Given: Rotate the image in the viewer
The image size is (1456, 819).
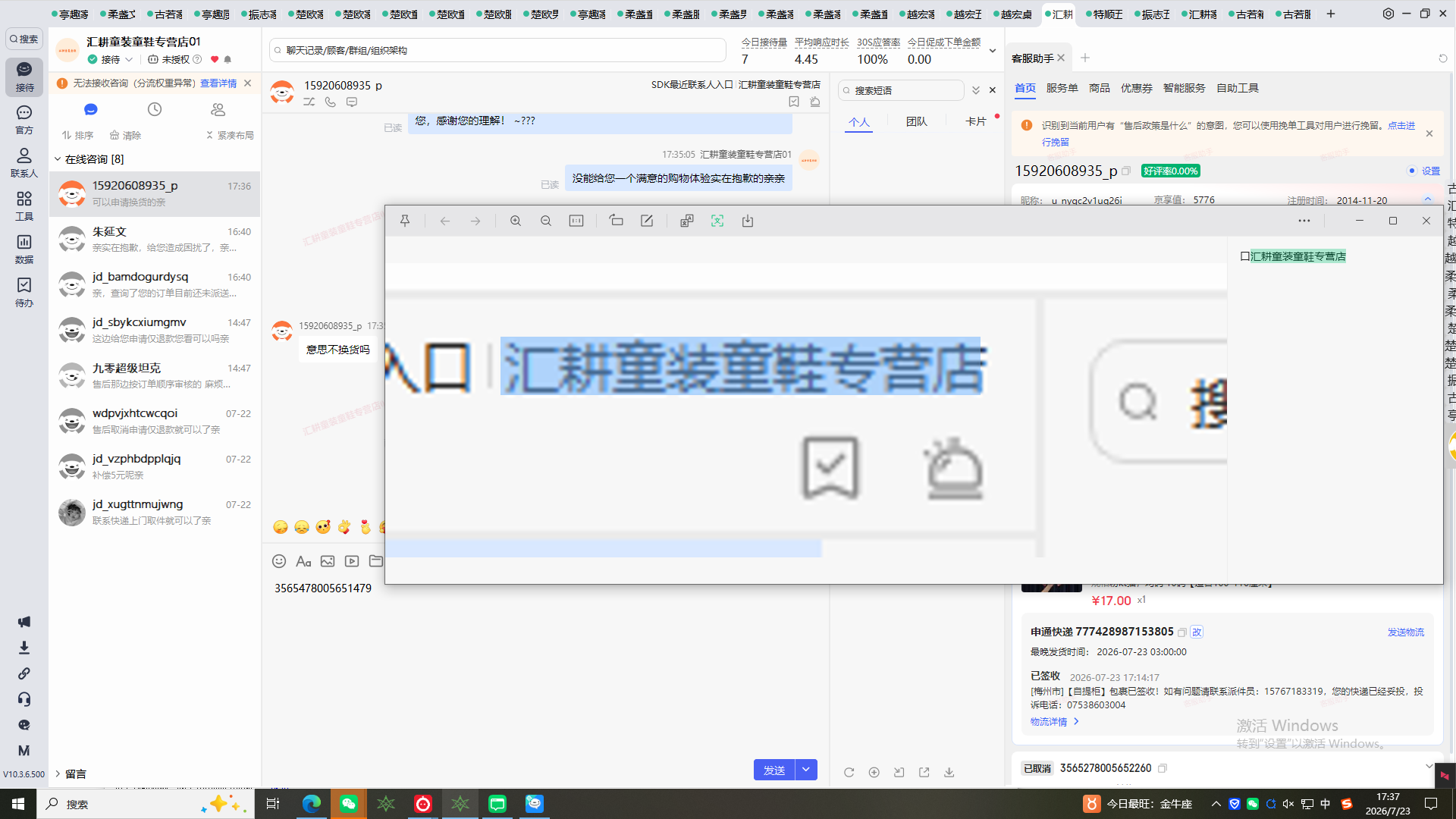Looking at the screenshot, I should (617, 221).
